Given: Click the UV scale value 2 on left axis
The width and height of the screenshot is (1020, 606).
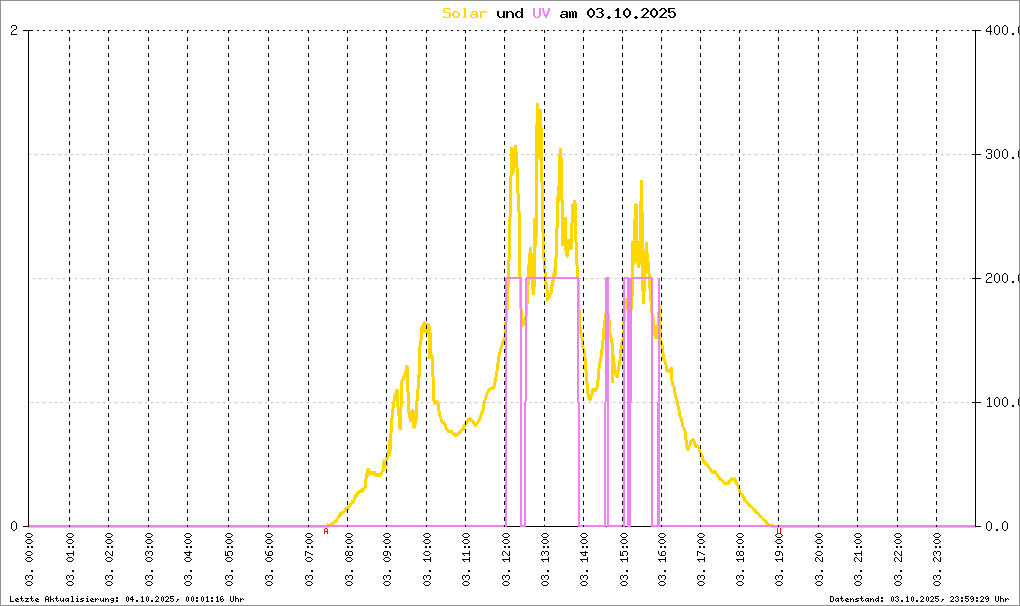Looking at the screenshot, I should coord(14,31).
